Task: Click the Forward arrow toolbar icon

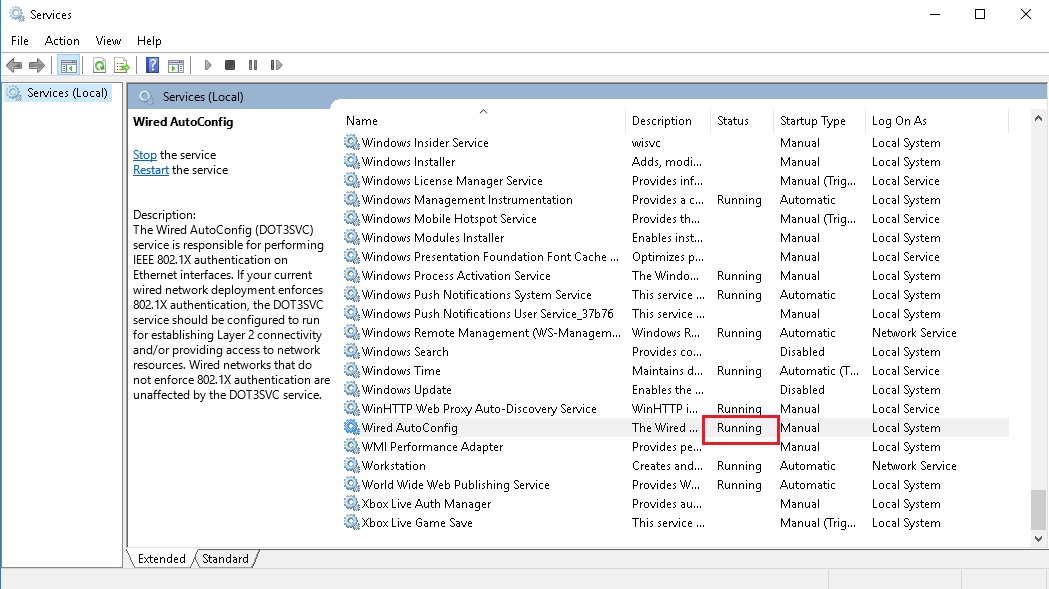Action: click(37, 65)
